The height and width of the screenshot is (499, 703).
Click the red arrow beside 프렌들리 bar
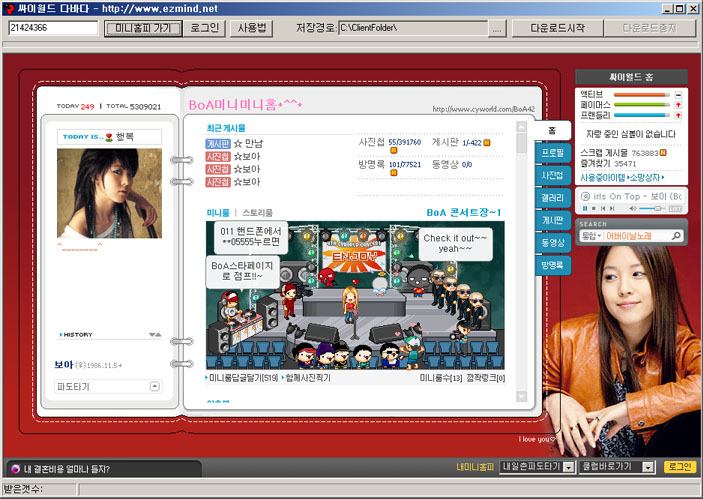[678, 115]
